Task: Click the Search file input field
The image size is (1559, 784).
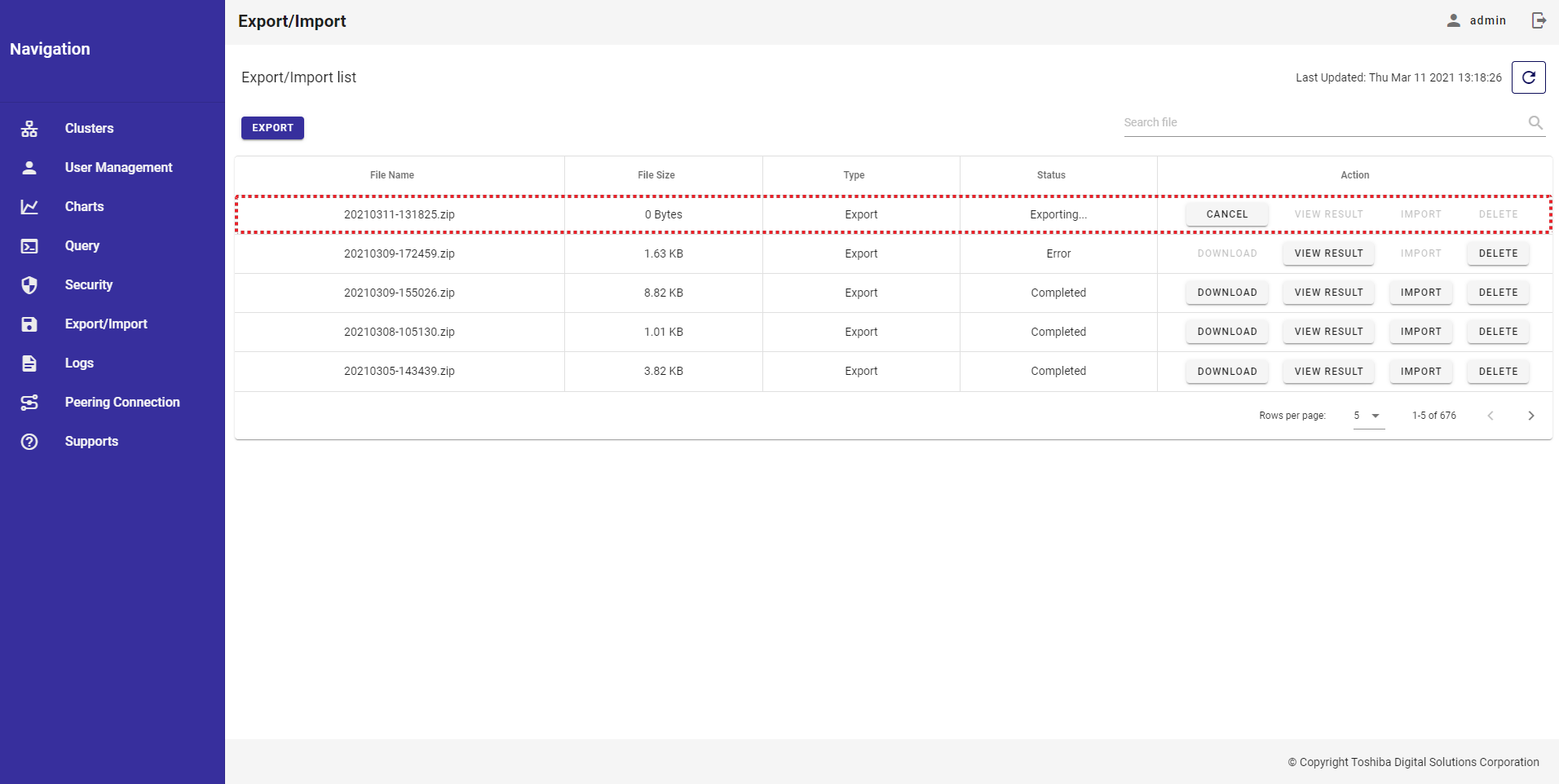Action: [1323, 122]
